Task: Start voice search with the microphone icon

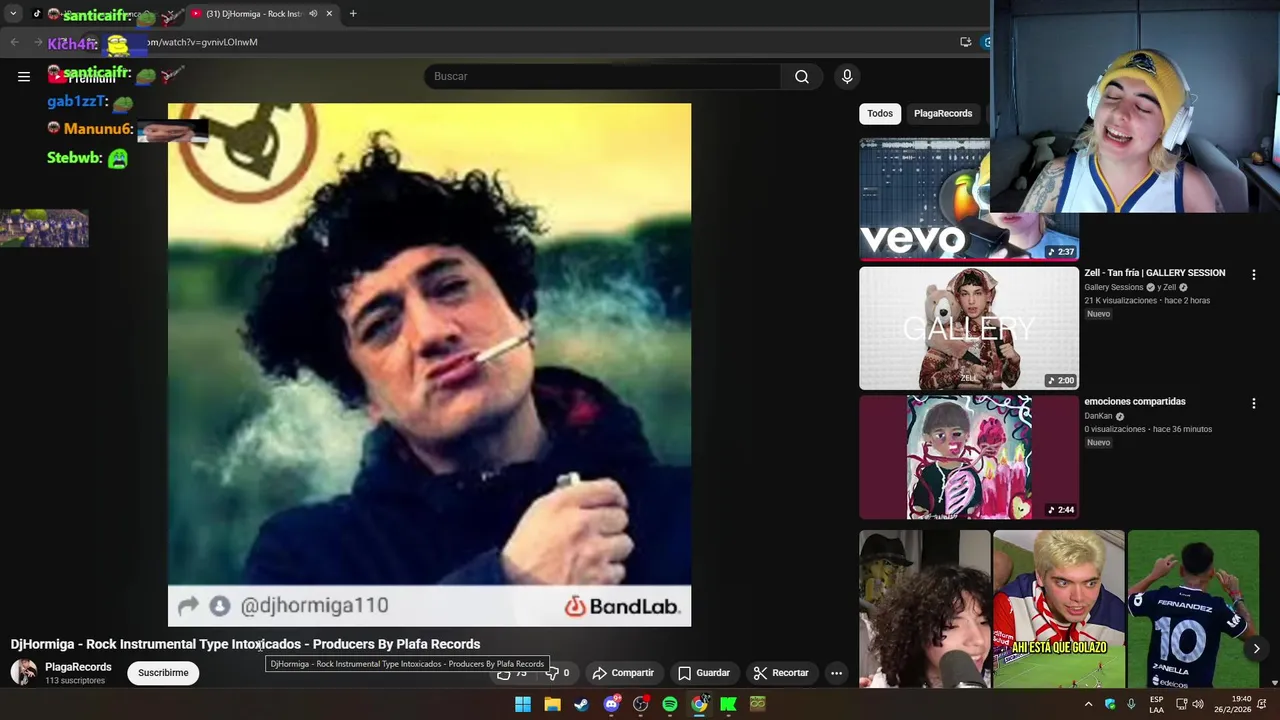Action: [x=847, y=76]
